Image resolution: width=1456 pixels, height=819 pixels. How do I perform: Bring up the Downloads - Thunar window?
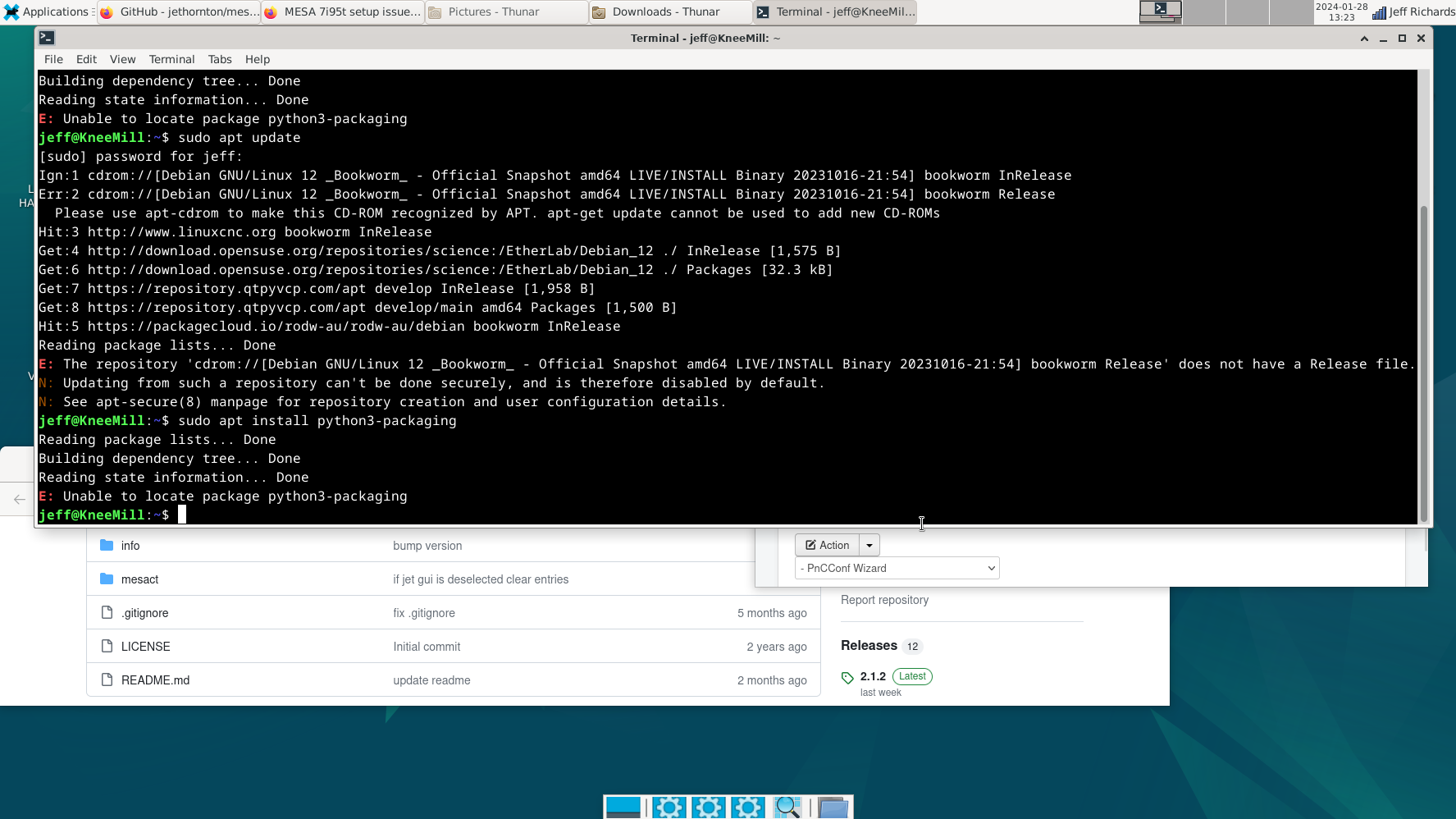pos(671,11)
